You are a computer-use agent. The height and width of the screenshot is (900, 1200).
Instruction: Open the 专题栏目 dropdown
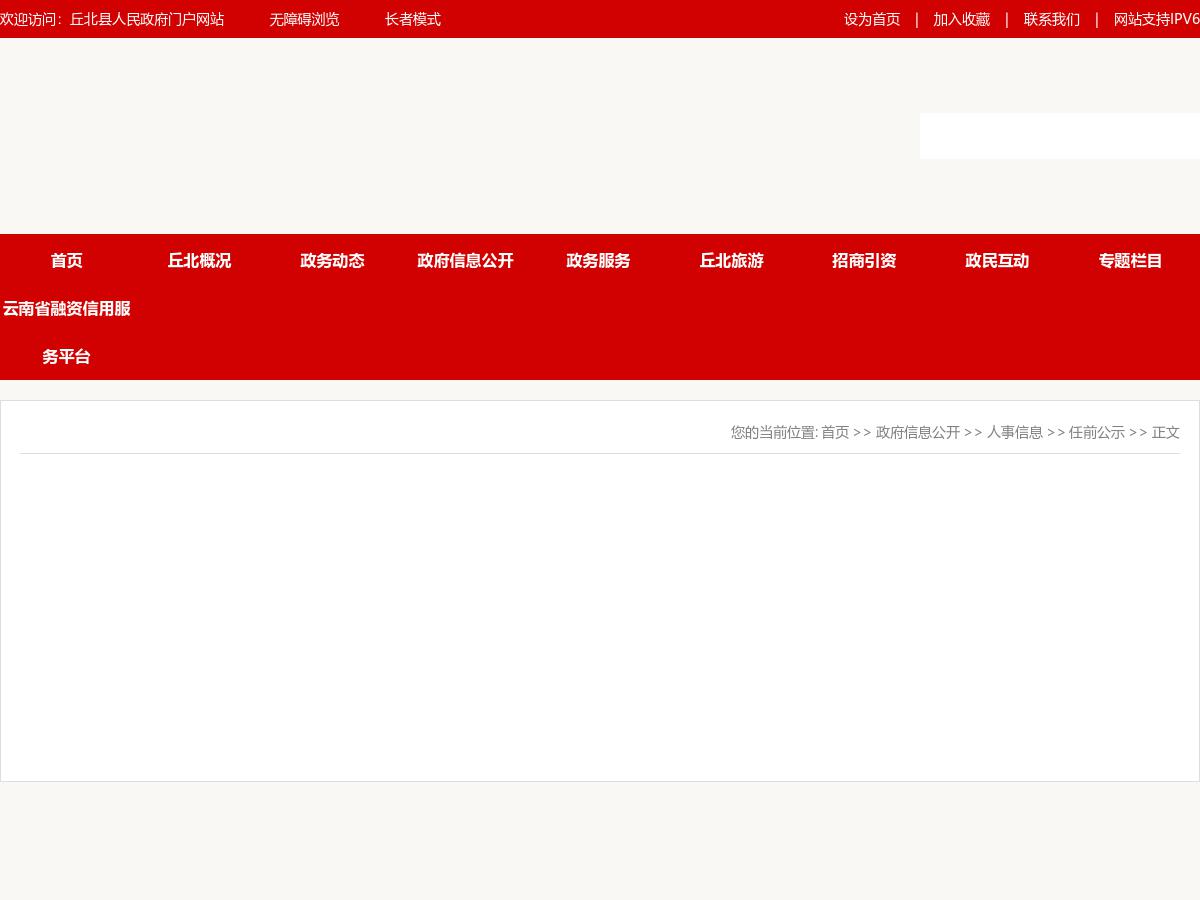coord(1130,260)
